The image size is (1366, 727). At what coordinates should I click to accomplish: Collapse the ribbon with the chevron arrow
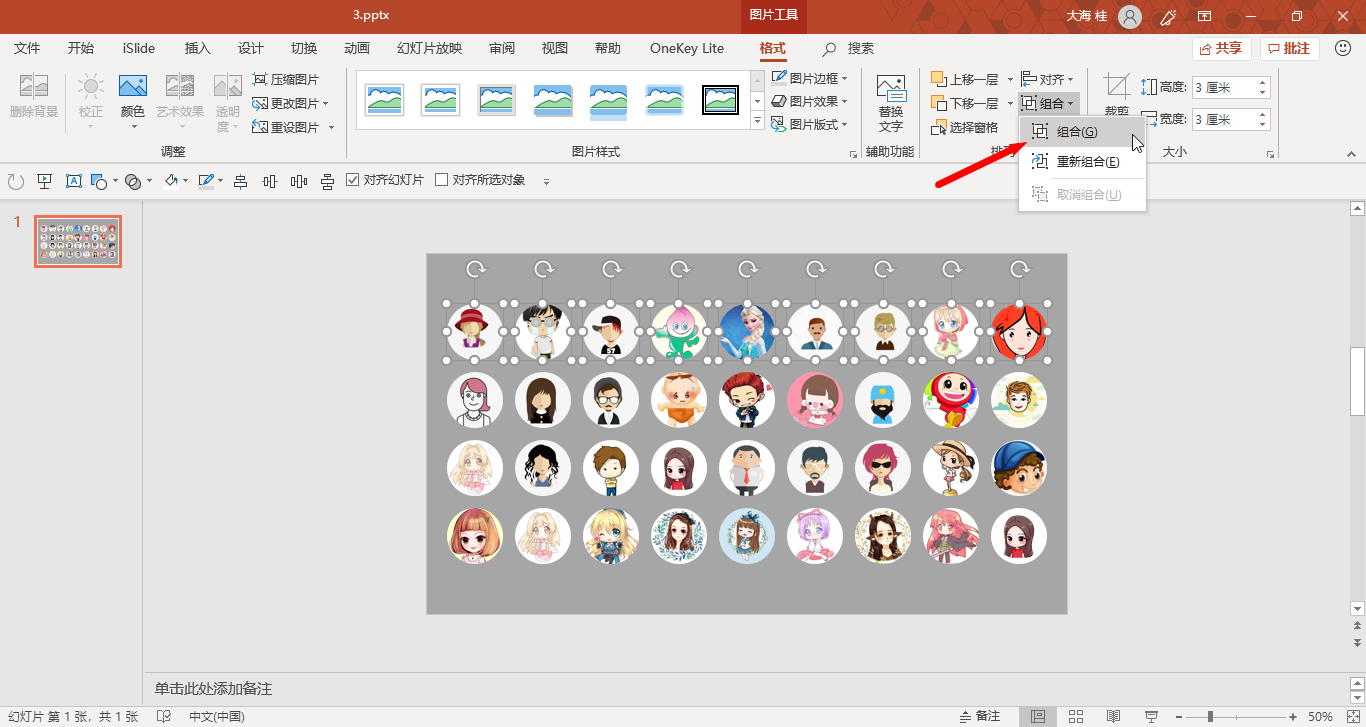tap(1351, 154)
